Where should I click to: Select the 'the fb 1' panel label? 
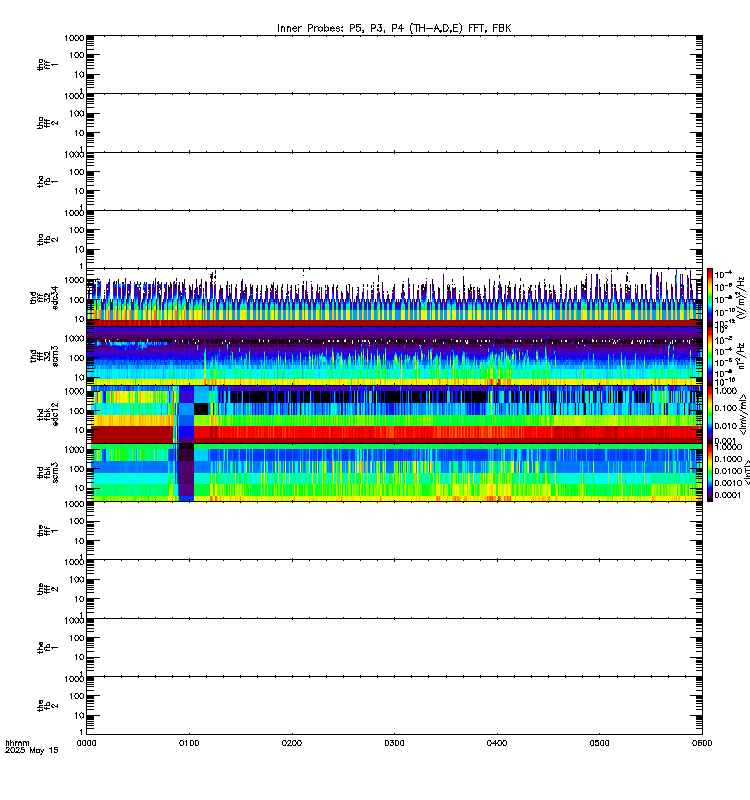tap(47, 647)
